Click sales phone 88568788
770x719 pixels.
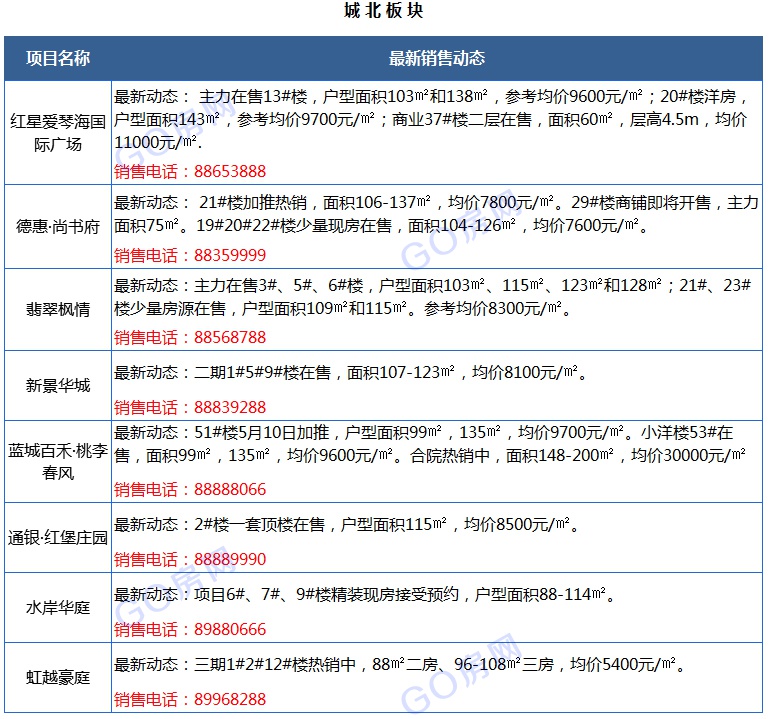pos(230,337)
